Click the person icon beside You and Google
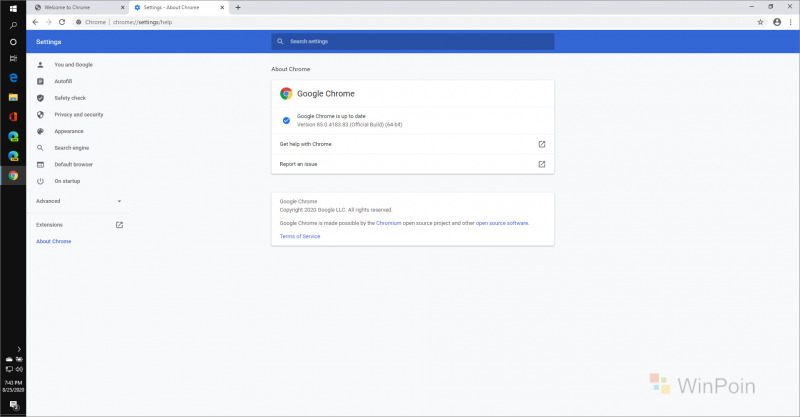This screenshot has height=417, width=800. click(40, 65)
